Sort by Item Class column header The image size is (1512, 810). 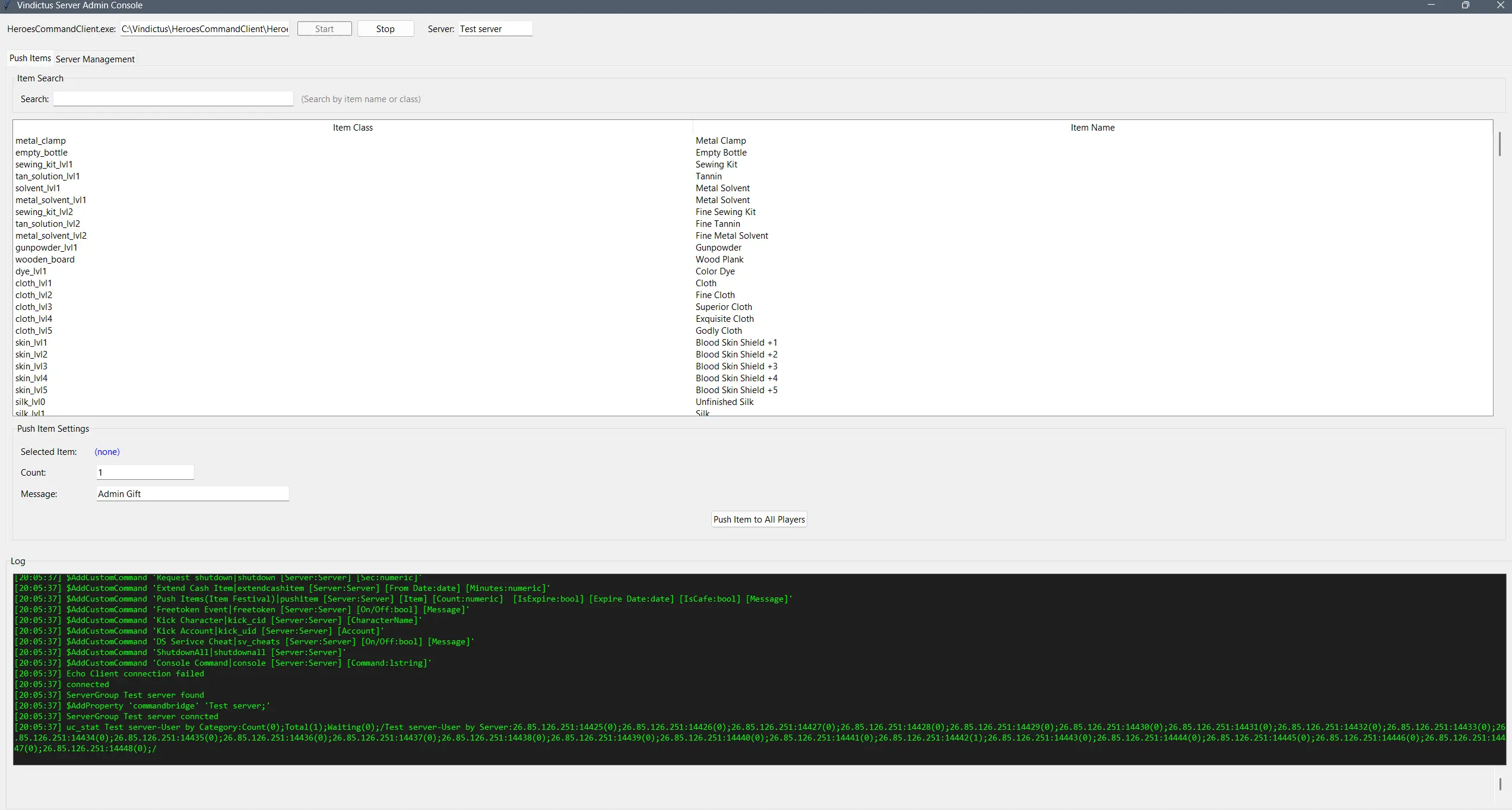[x=353, y=128]
